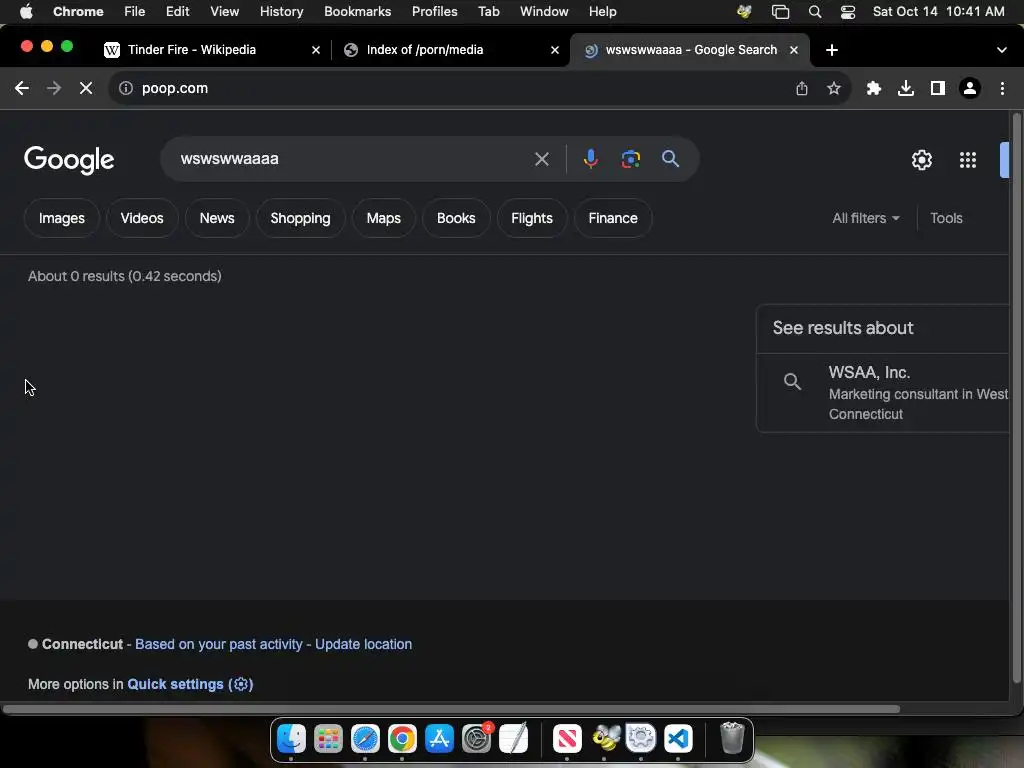The image size is (1024, 768).
Task: Open Finder from the dock
Action: click(x=291, y=739)
